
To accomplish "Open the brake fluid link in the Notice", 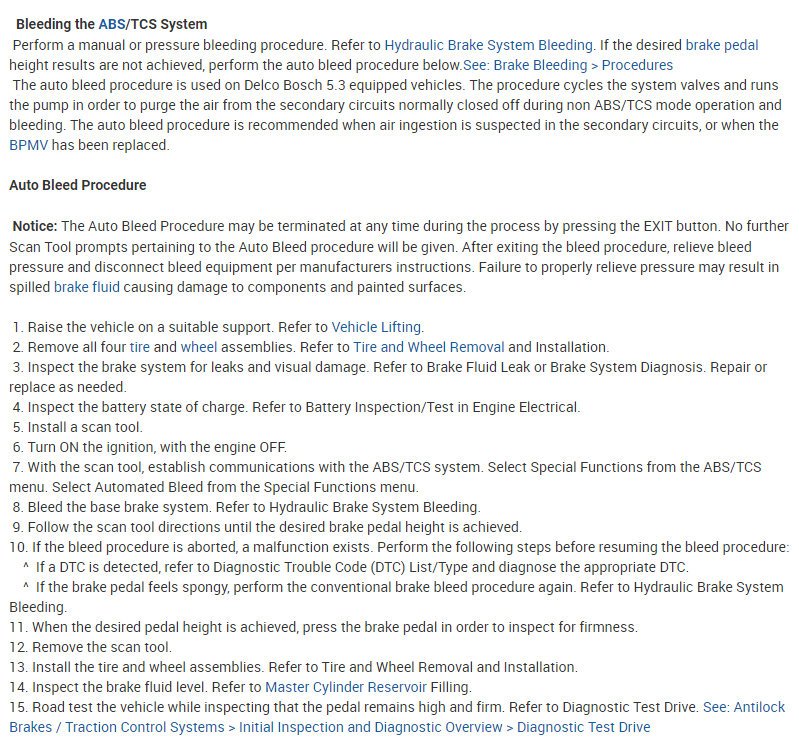I will (86, 286).
